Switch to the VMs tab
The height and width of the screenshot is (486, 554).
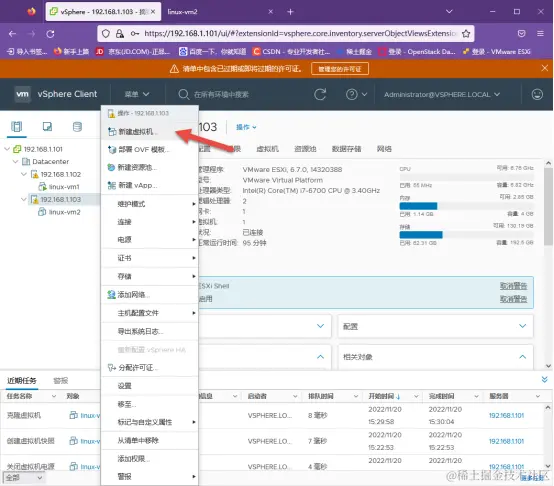tap(267, 149)
